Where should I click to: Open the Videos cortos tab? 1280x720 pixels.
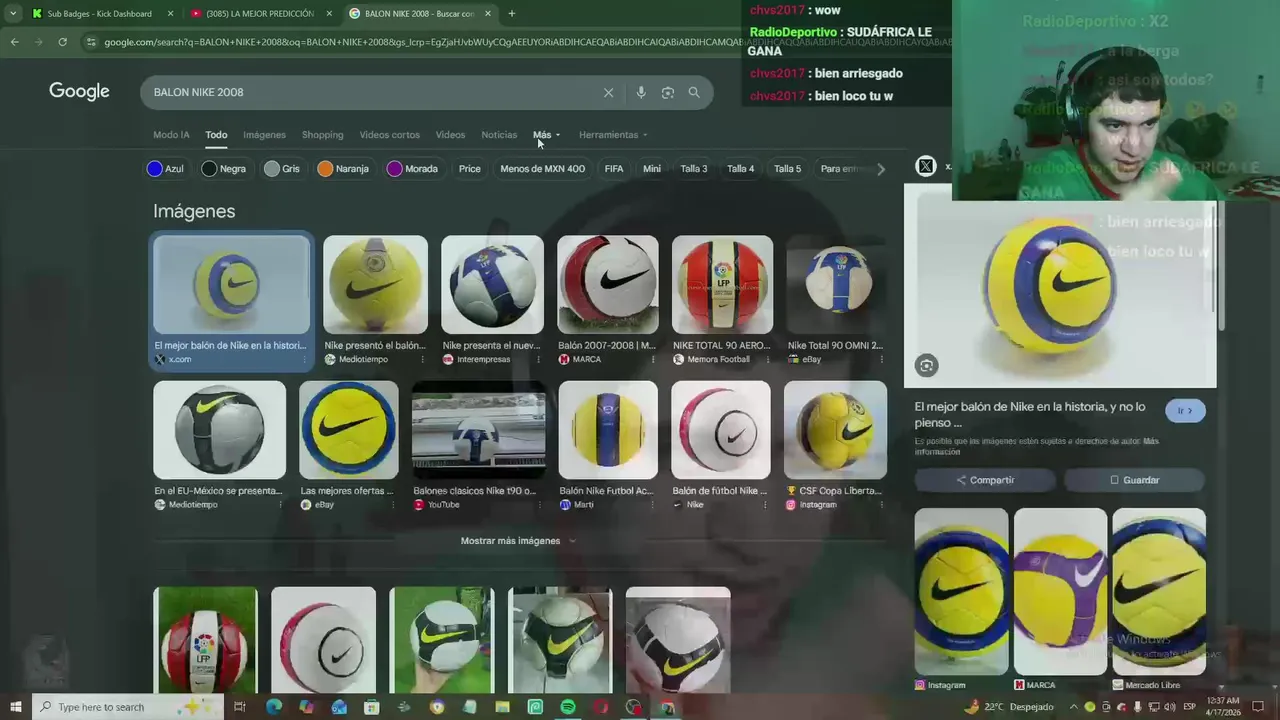pyautogui.click(x=389, y=135)
